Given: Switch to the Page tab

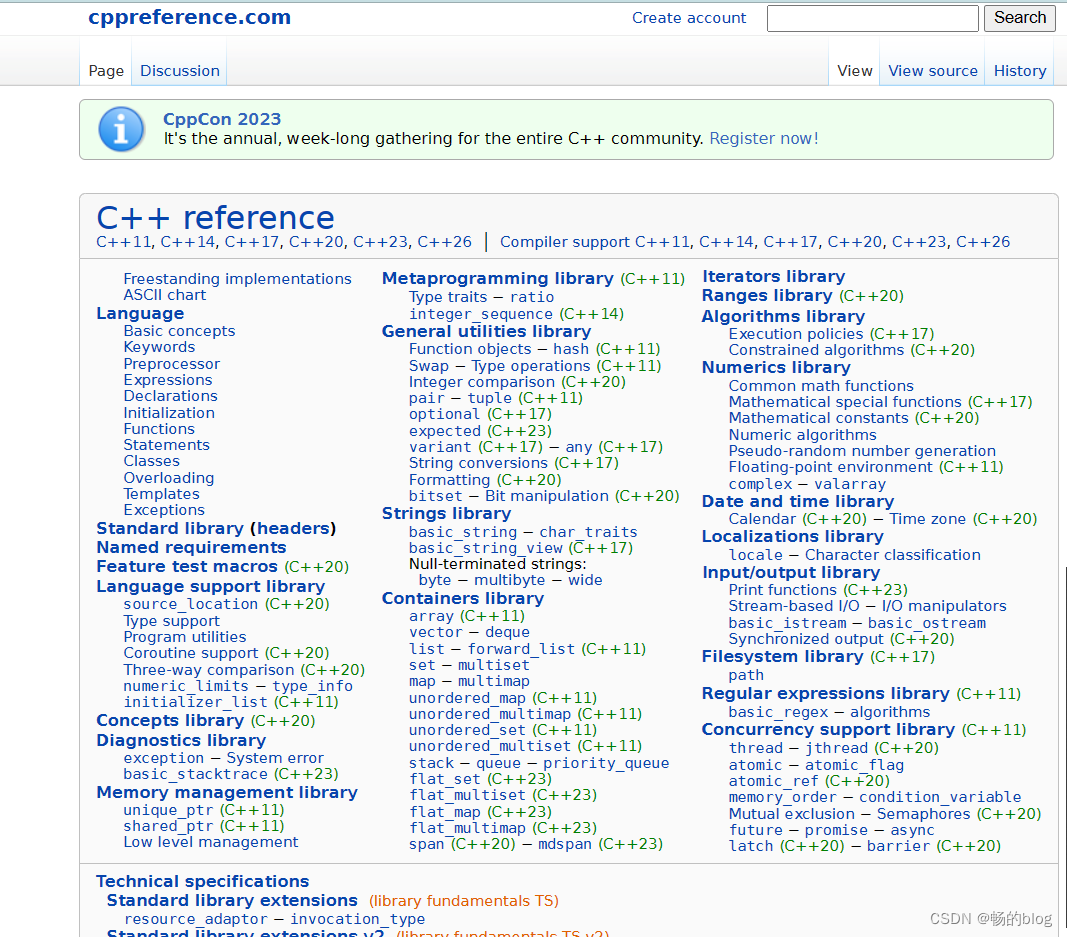Looking at the screenshot, I should (106, 71).
